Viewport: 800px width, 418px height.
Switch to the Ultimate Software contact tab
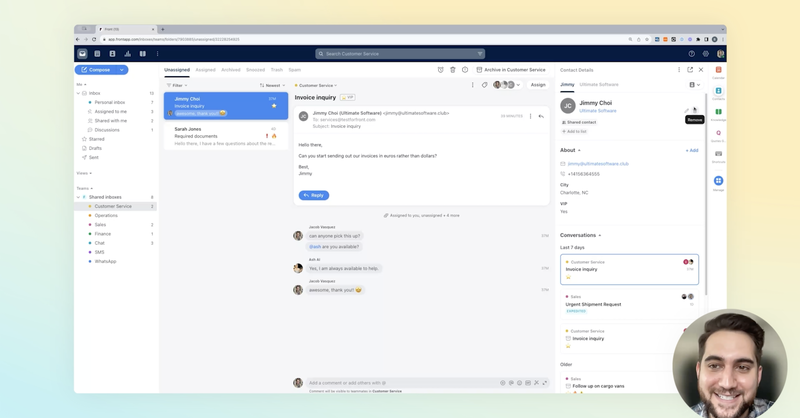[599, 85]
